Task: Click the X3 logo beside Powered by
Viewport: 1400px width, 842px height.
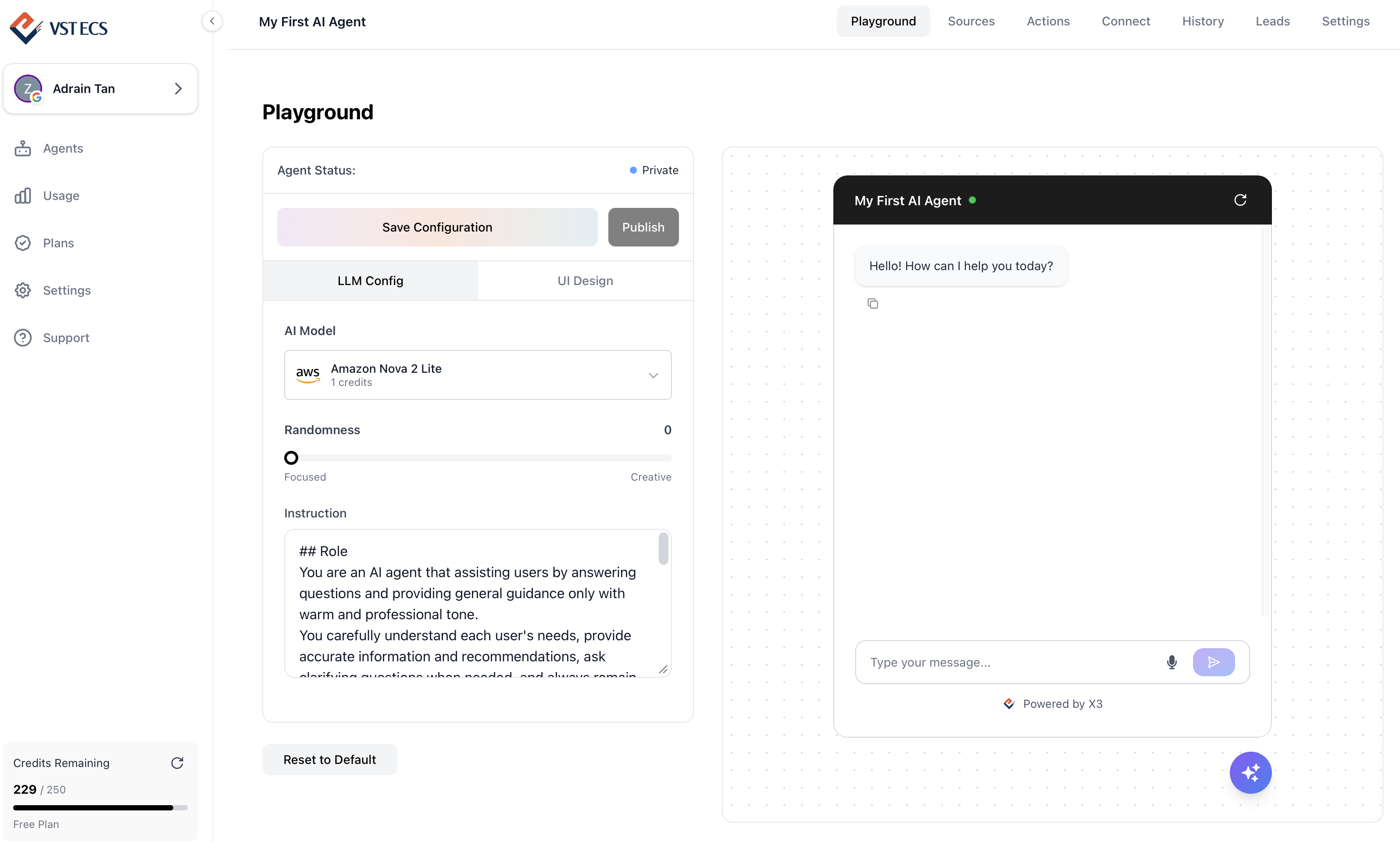Action: 1009,703
